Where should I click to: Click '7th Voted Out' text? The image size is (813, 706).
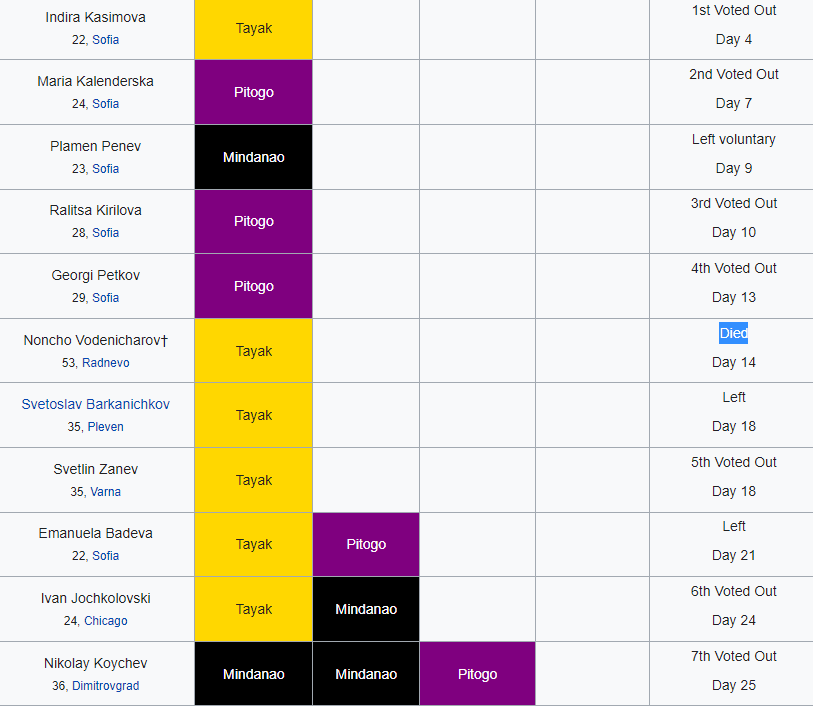point(734,656)
